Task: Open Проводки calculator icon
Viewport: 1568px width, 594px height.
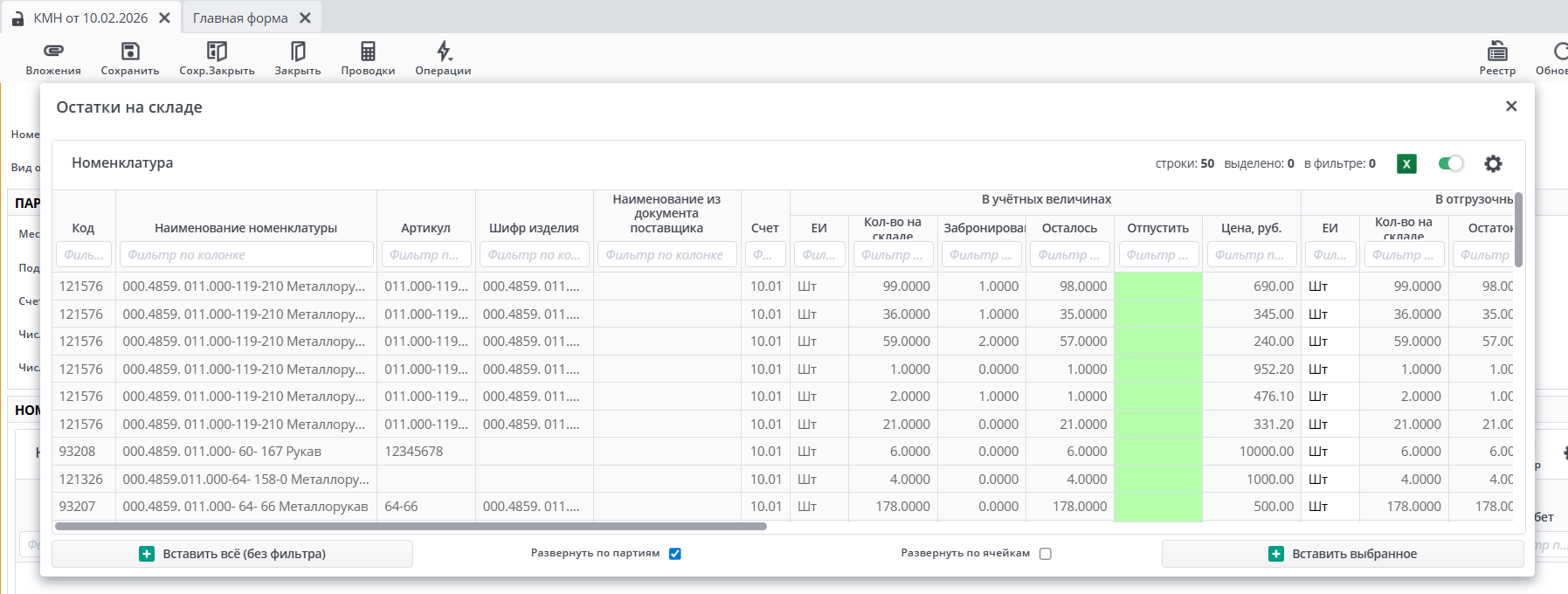Action: 368,52
